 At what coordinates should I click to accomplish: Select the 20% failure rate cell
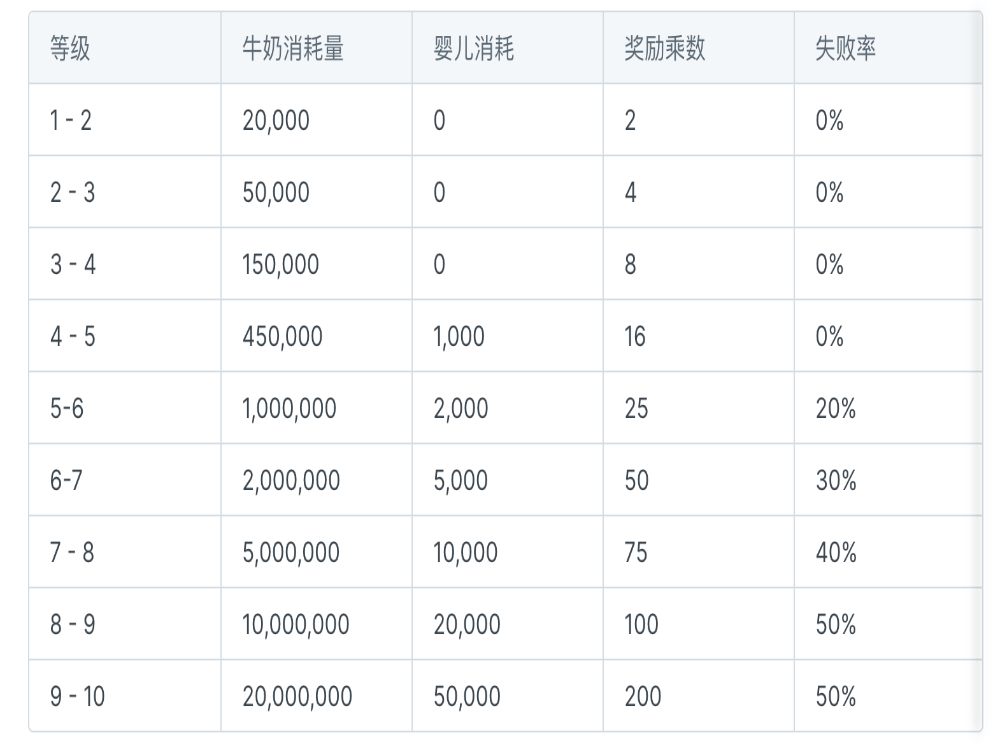[888, 408]
